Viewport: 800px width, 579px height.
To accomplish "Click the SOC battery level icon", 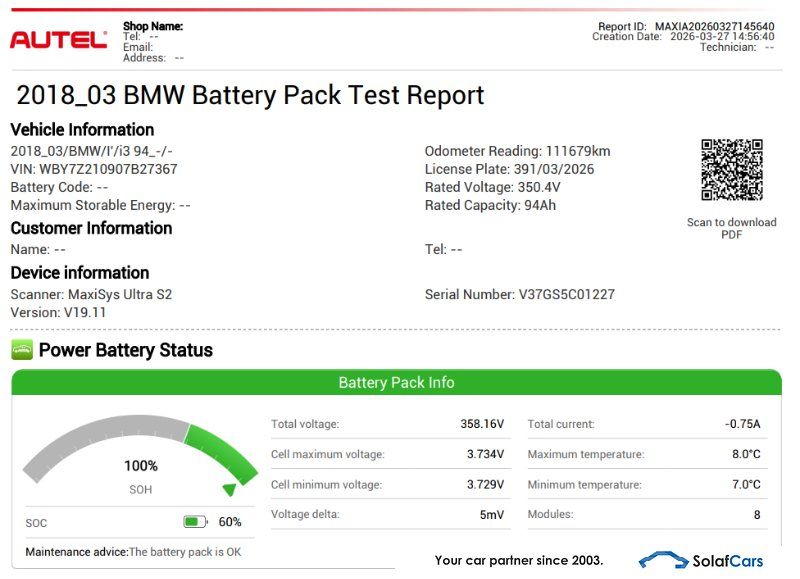I will pos(195,522).
